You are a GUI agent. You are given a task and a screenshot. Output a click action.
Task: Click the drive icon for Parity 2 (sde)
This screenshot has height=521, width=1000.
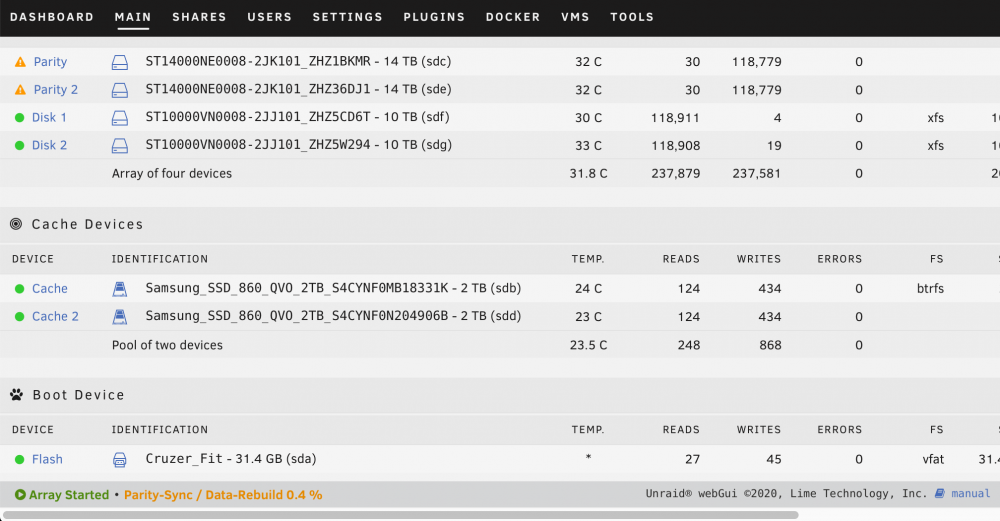pos(120,90)
